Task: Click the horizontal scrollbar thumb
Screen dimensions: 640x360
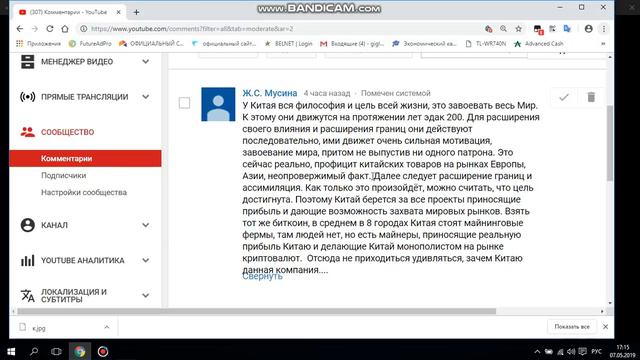Action: point(256,311)
